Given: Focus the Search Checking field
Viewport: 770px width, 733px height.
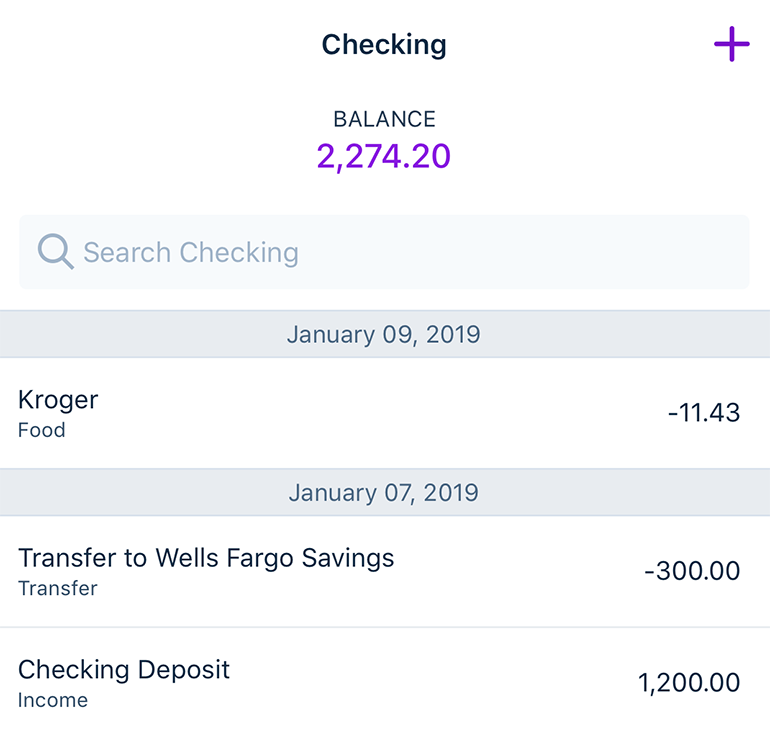Looking at the screenshot, I should click(384, 252).
